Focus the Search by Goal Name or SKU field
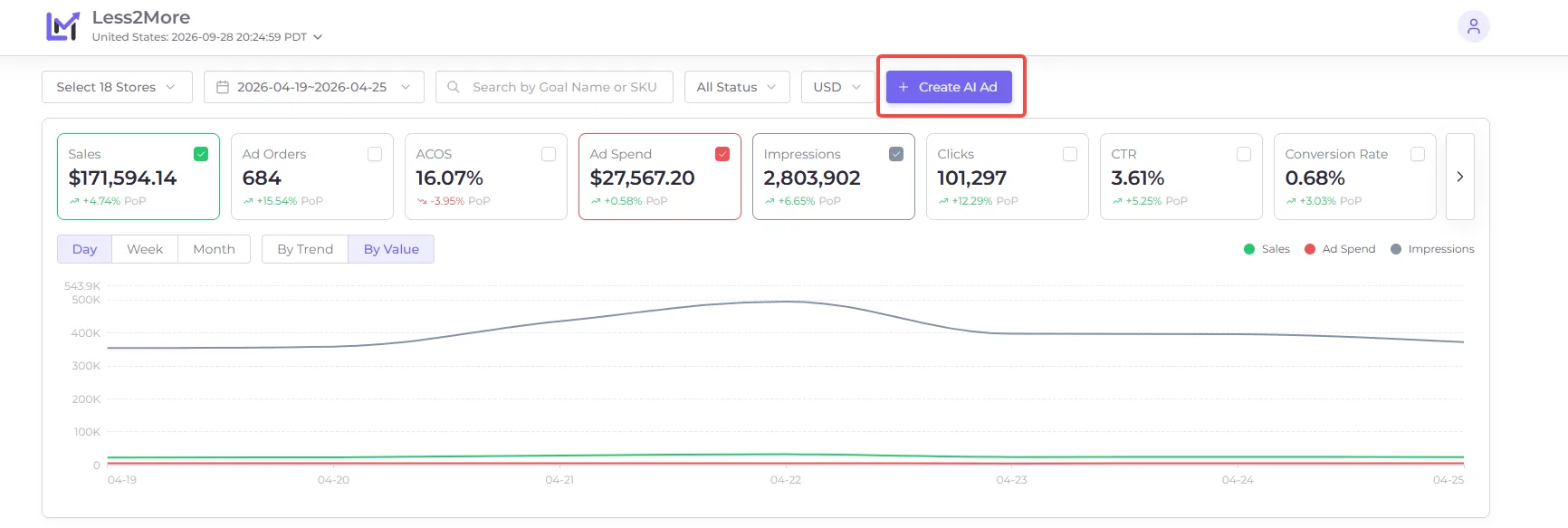1568x528 pixels. click(x=554, y=87)
